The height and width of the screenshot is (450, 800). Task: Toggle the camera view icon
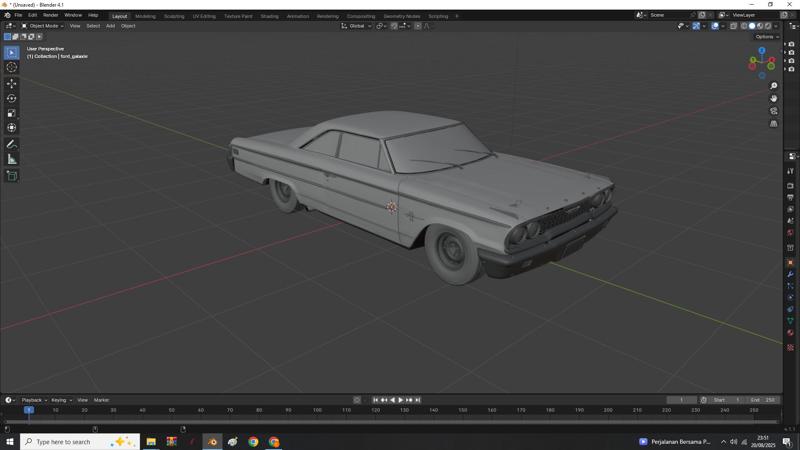tap(773, 111)
